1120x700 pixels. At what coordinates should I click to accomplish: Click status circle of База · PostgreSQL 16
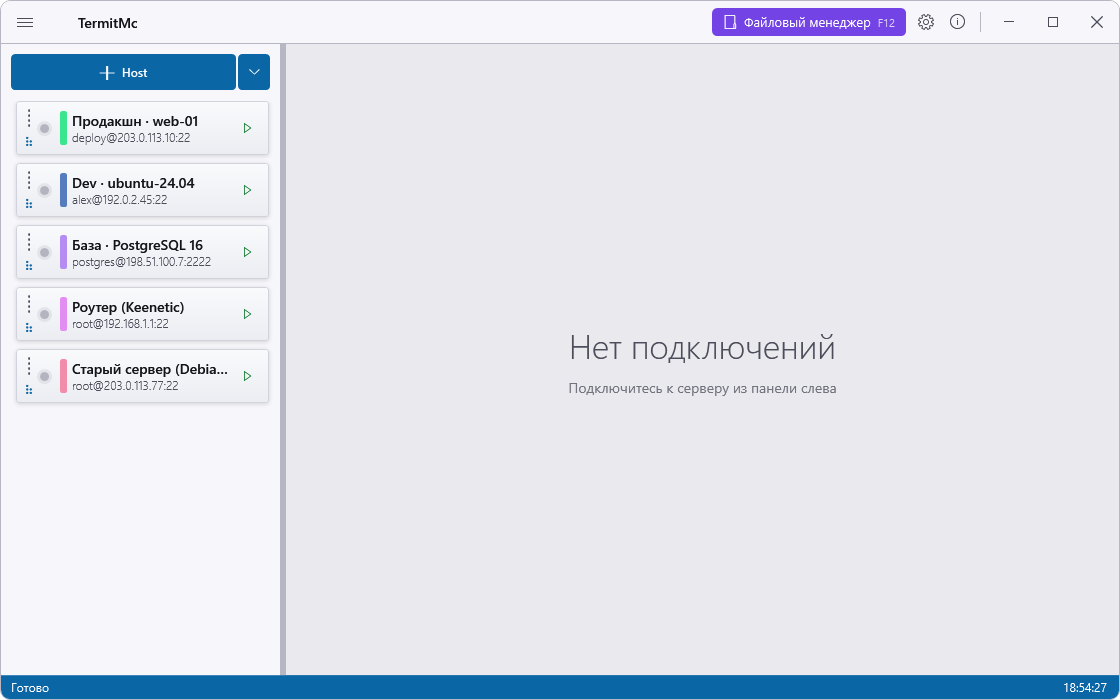tap(44, 252)
